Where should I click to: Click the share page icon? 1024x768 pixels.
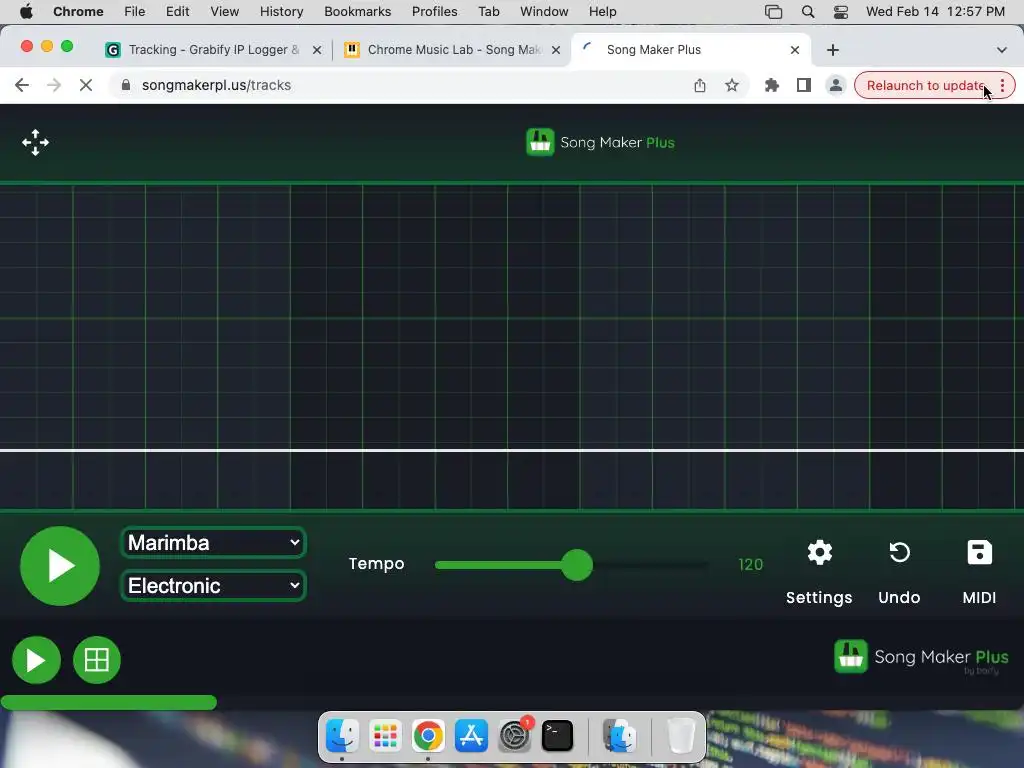699,85
